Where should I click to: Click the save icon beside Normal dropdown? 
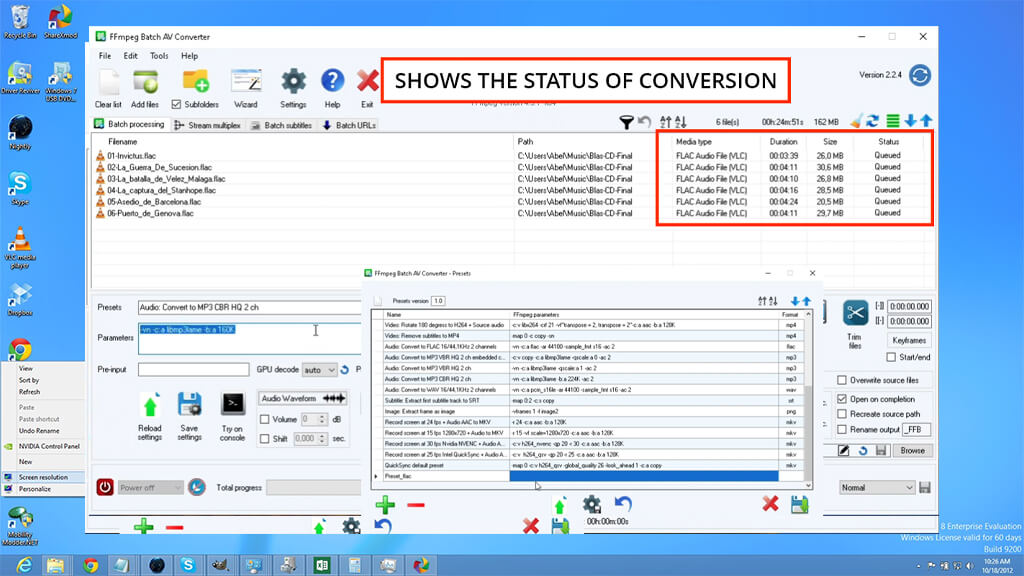(x=925, y=488)
